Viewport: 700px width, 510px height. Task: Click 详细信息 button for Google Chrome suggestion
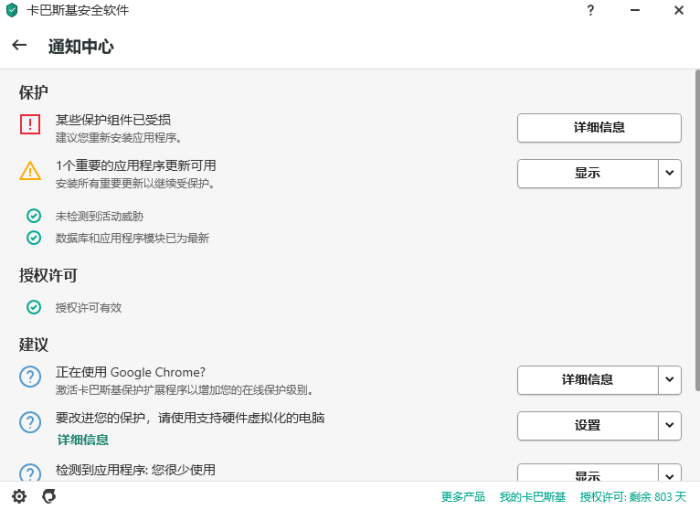pos(588,380)
